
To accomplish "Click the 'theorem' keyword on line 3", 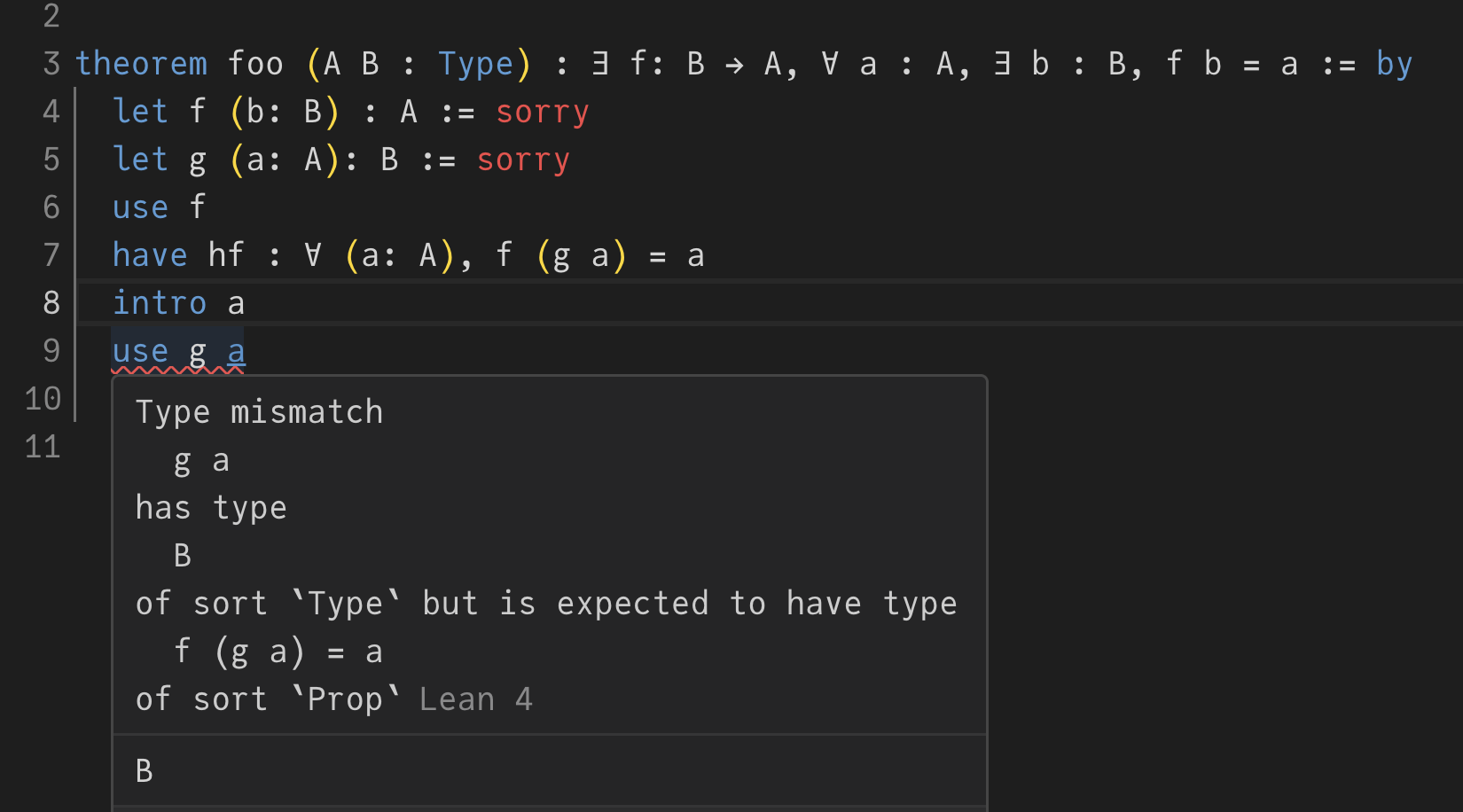I will (141, 64).
